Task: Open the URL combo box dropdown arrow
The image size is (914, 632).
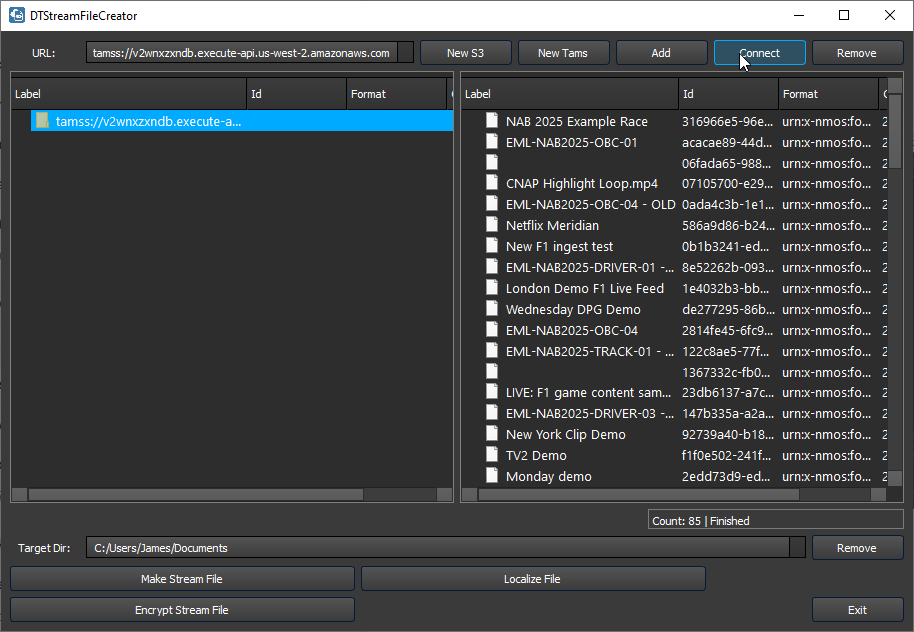Action: click(405, 53)
